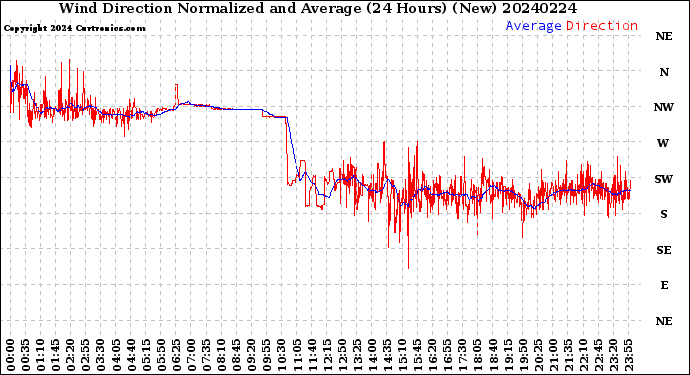Click the 04:05 time label
The width and height of the screenshot is (690, 375).
(116, 355)
